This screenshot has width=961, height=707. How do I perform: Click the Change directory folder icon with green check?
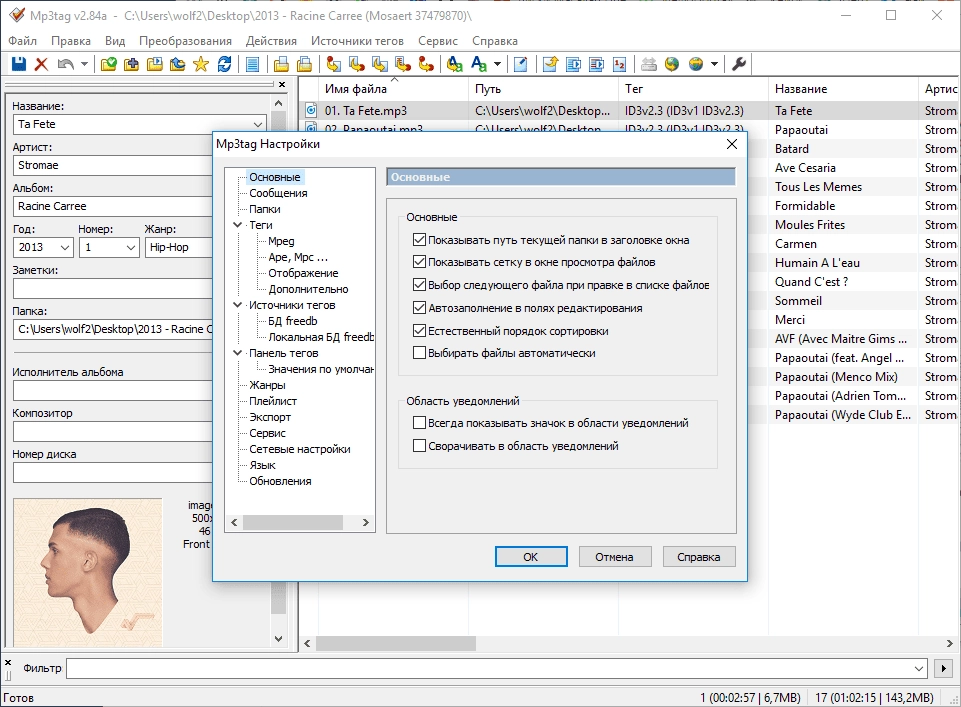pos(108,64)
